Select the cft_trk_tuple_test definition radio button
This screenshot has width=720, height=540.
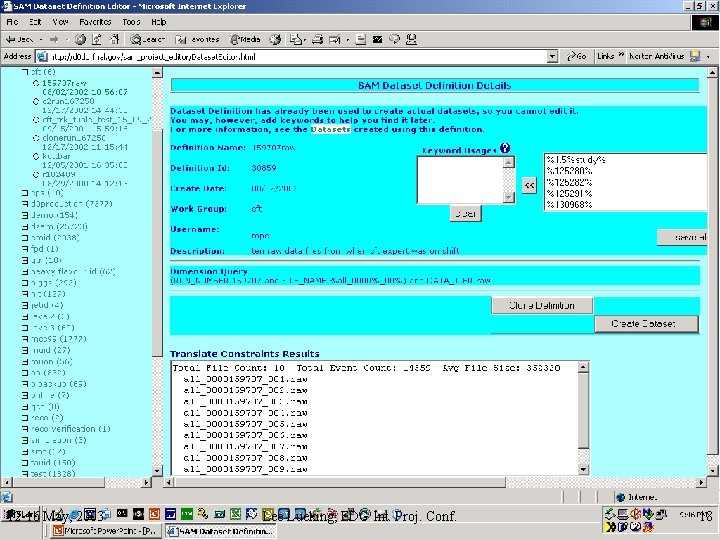point(36,119)
